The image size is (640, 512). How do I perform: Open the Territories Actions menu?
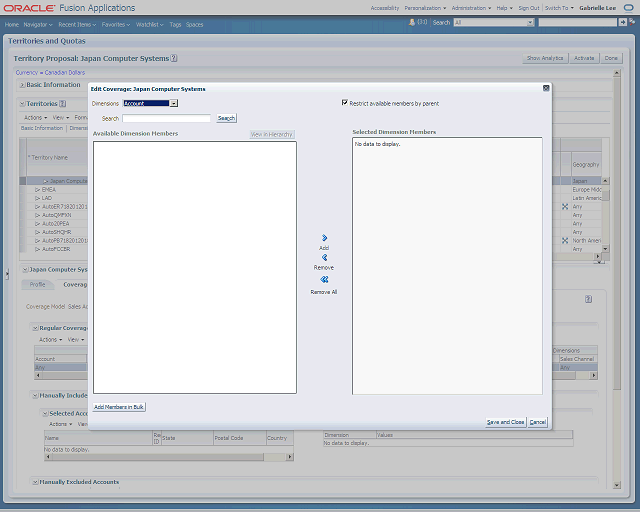tap(36, 118)
